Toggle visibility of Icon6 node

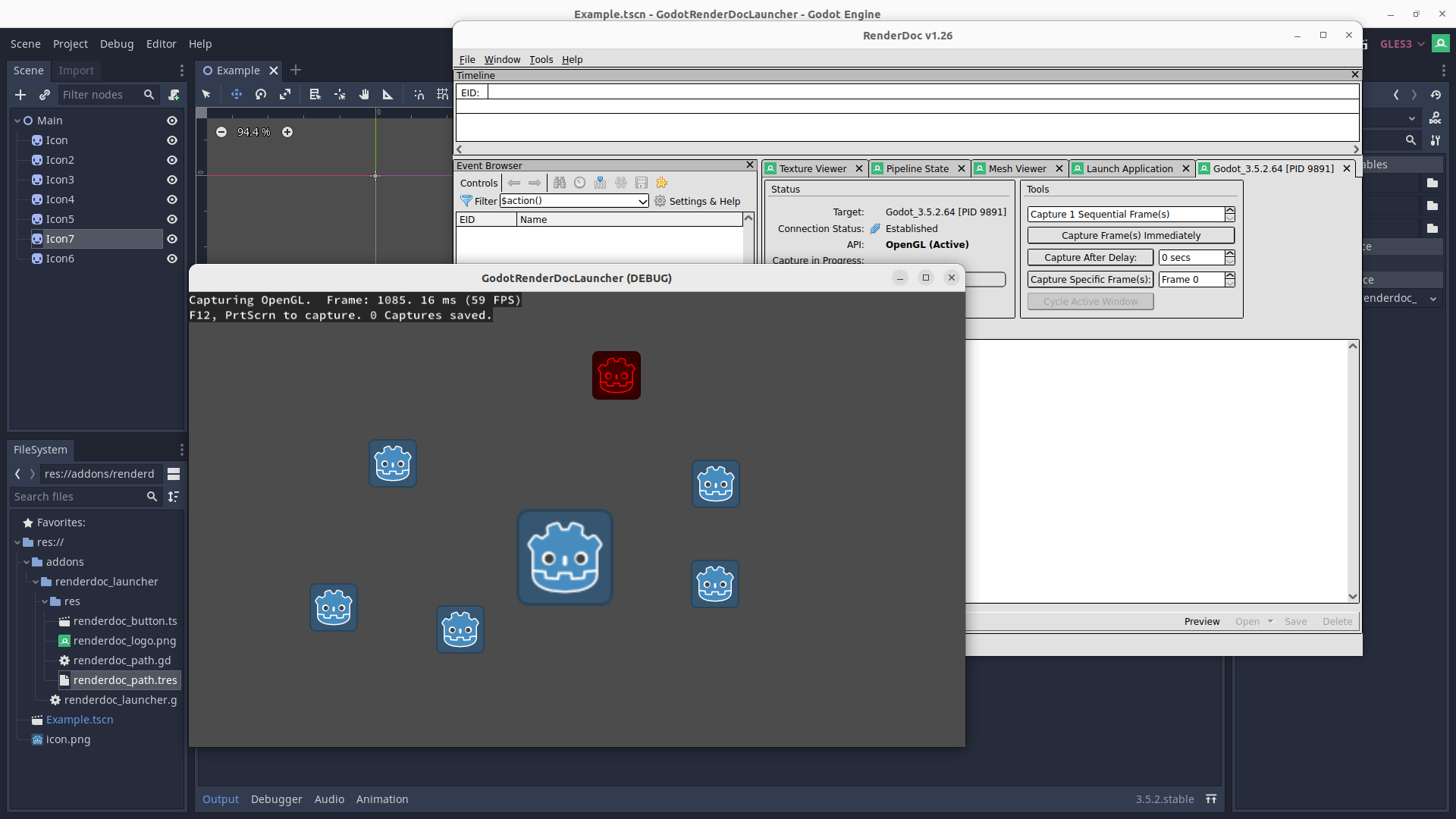point(171,257)
